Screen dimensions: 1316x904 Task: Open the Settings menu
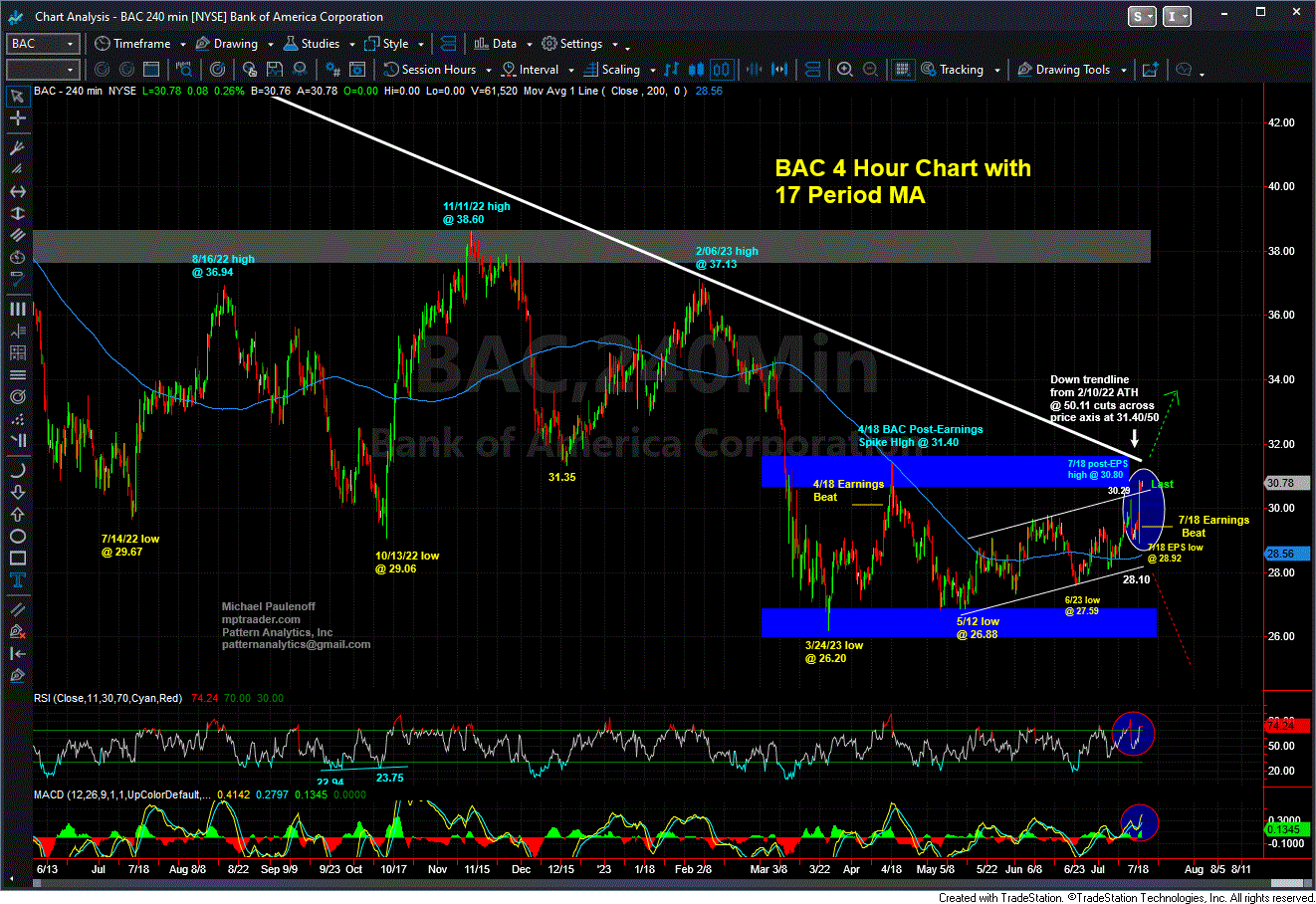point(572,44)
